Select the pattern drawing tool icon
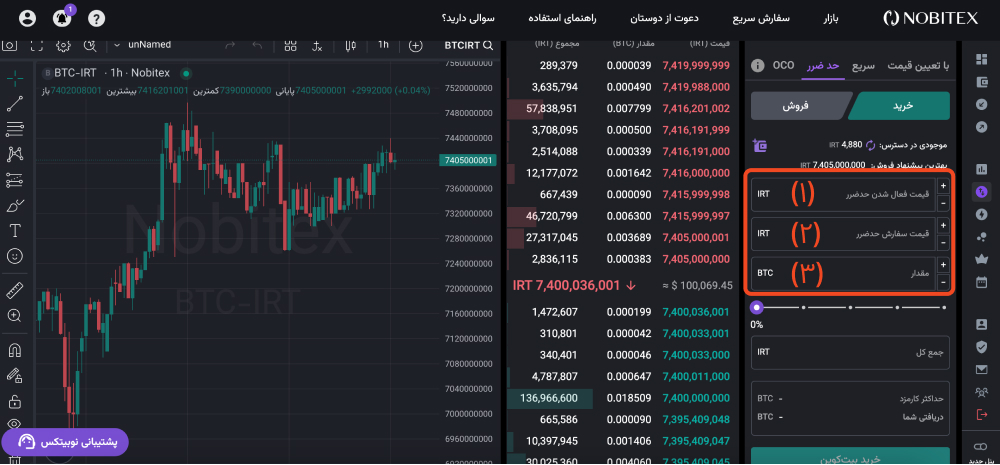This screenshot has width=1000, height=465. (x=15, y=154)
